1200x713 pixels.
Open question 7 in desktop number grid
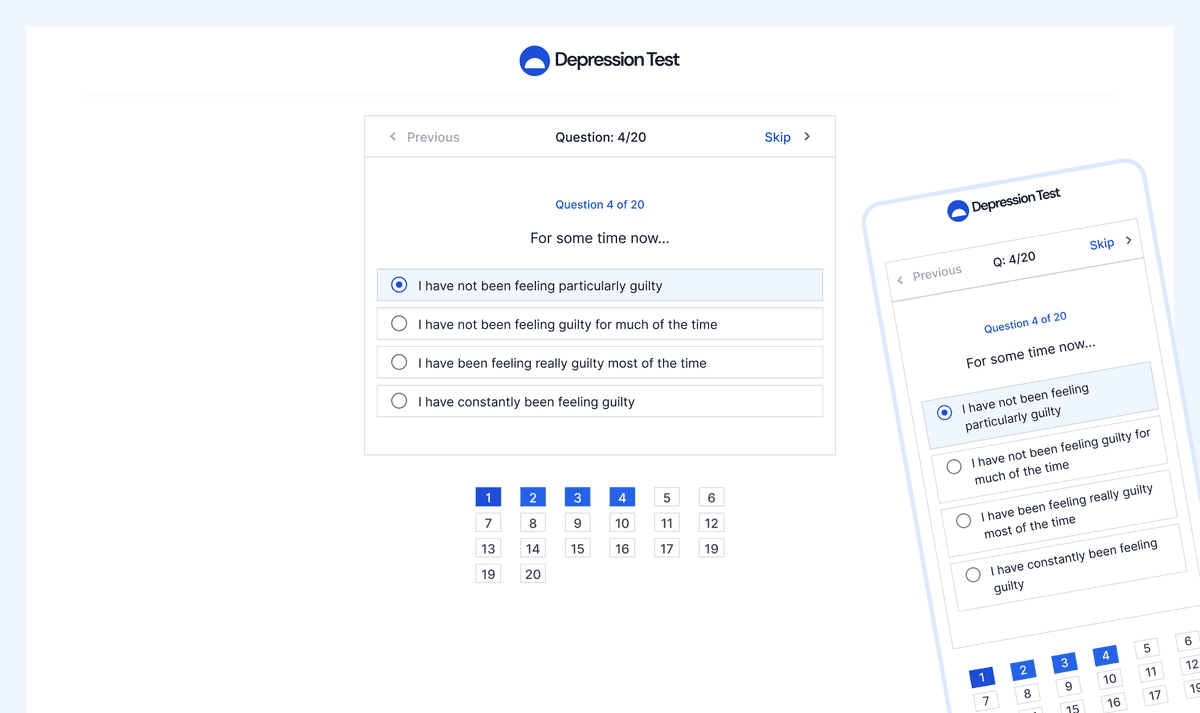[488, 522]
